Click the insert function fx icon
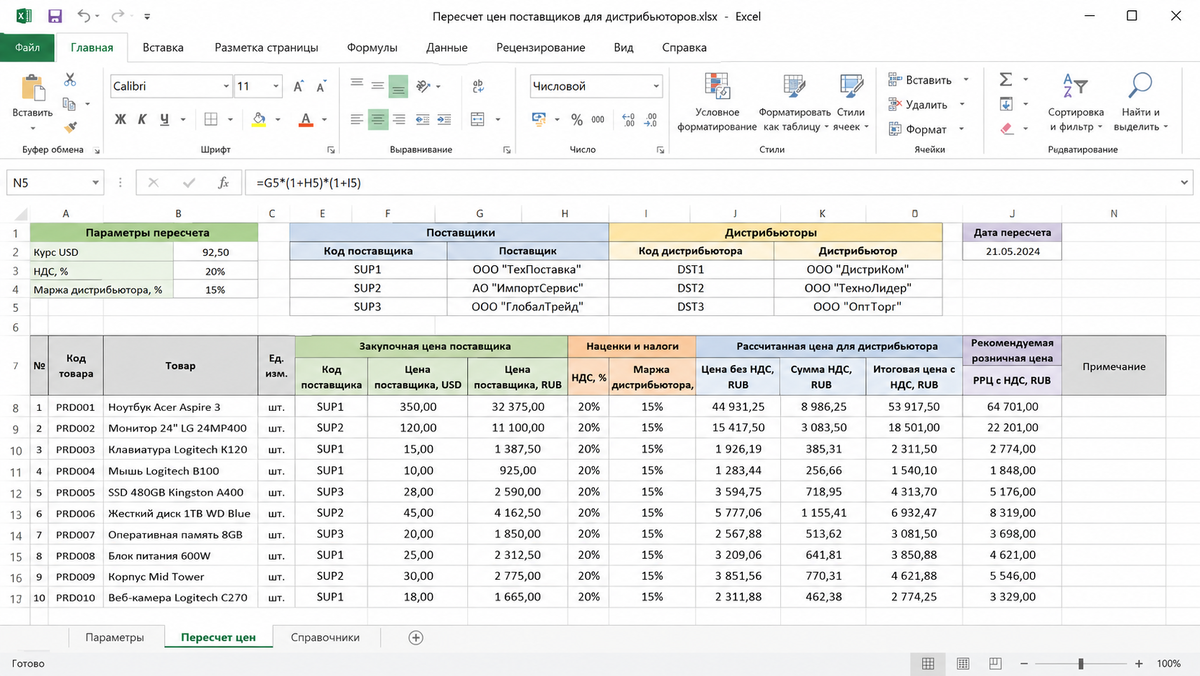The image size is (1200, 676). [x=224, y=183]
